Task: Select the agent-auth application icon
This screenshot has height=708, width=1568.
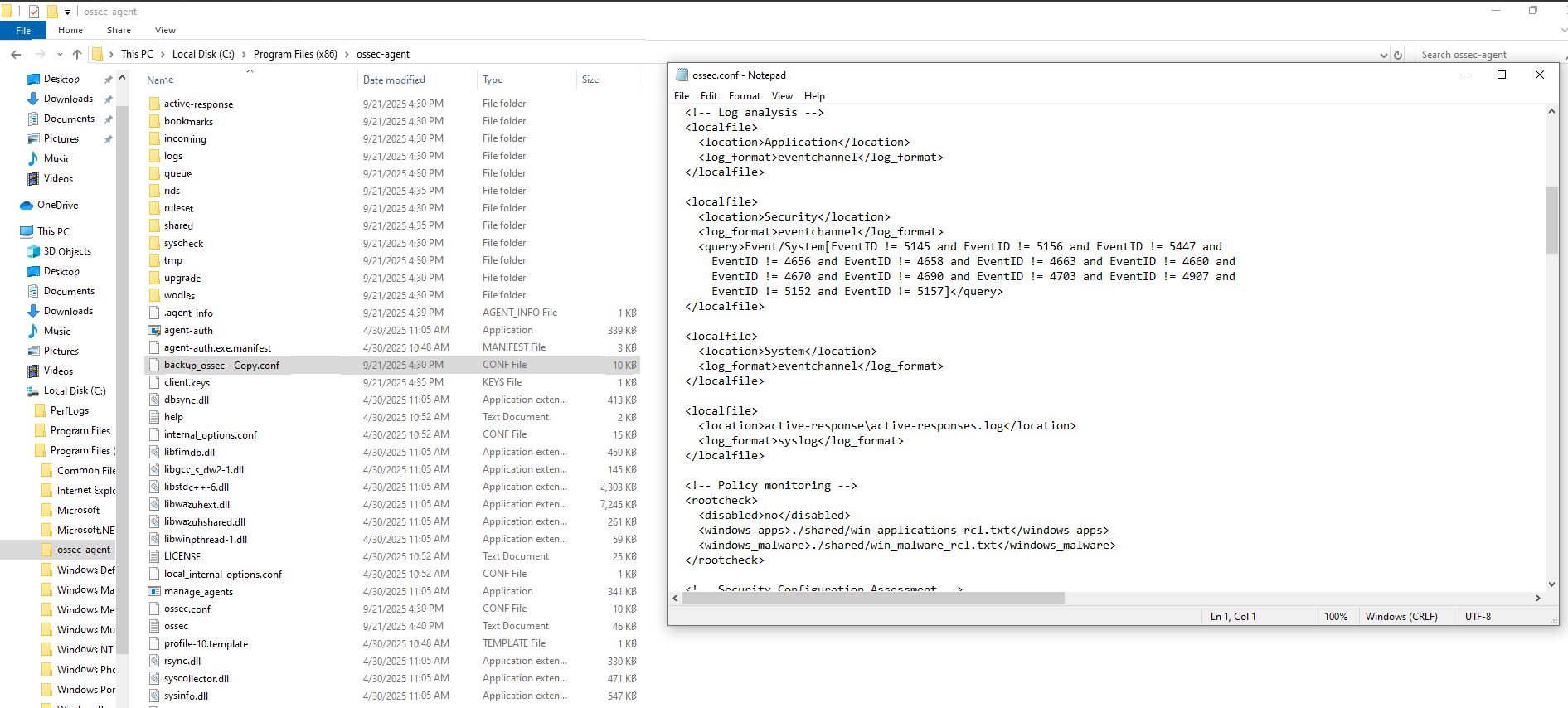Action: (154, 330)
